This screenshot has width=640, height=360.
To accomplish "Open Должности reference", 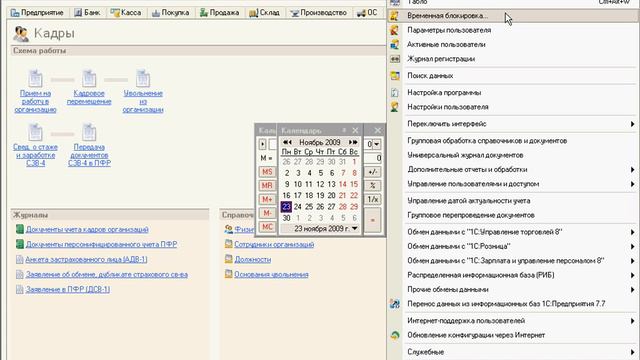I will pyautogui.click(x=253, y=259).
